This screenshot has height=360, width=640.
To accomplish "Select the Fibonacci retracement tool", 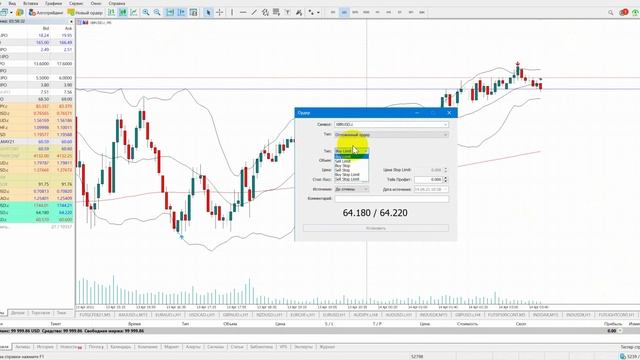I will point(276,13).
